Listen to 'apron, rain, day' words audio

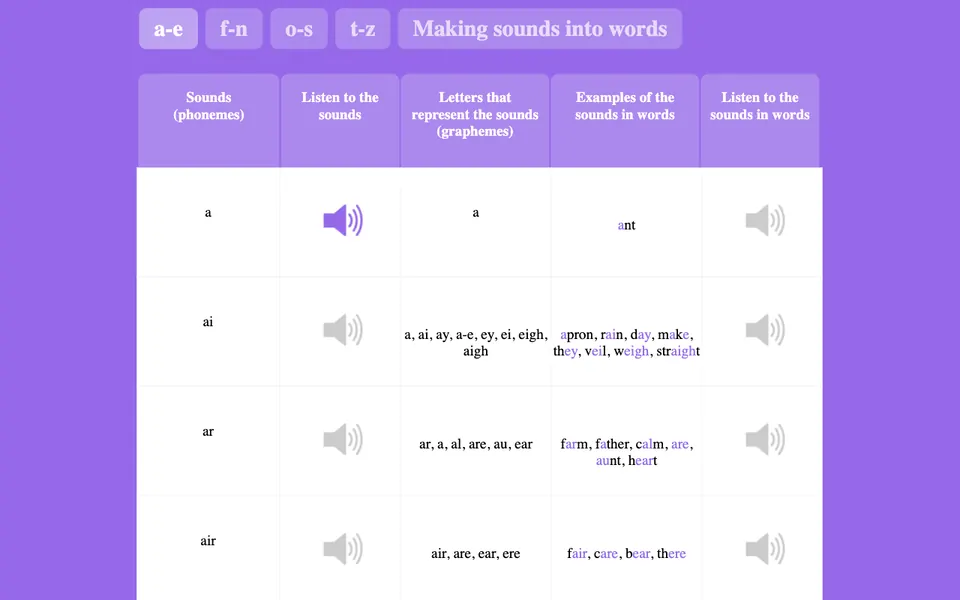(765, 330)
